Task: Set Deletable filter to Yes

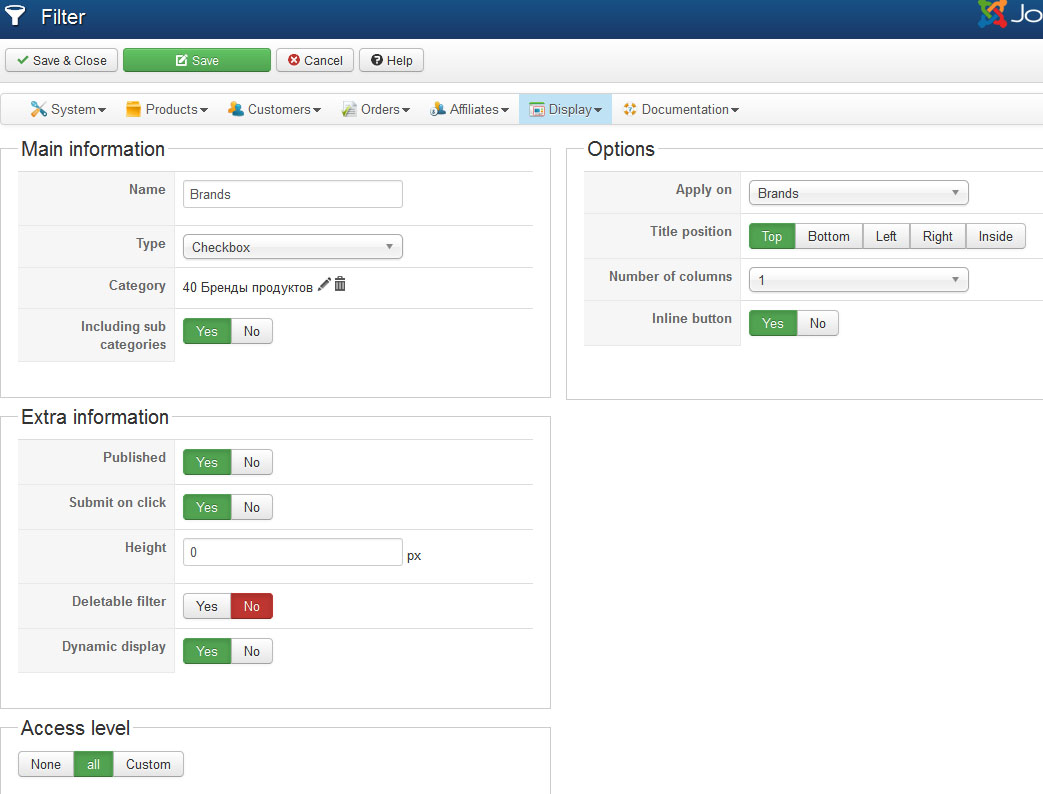Action: 207,606
